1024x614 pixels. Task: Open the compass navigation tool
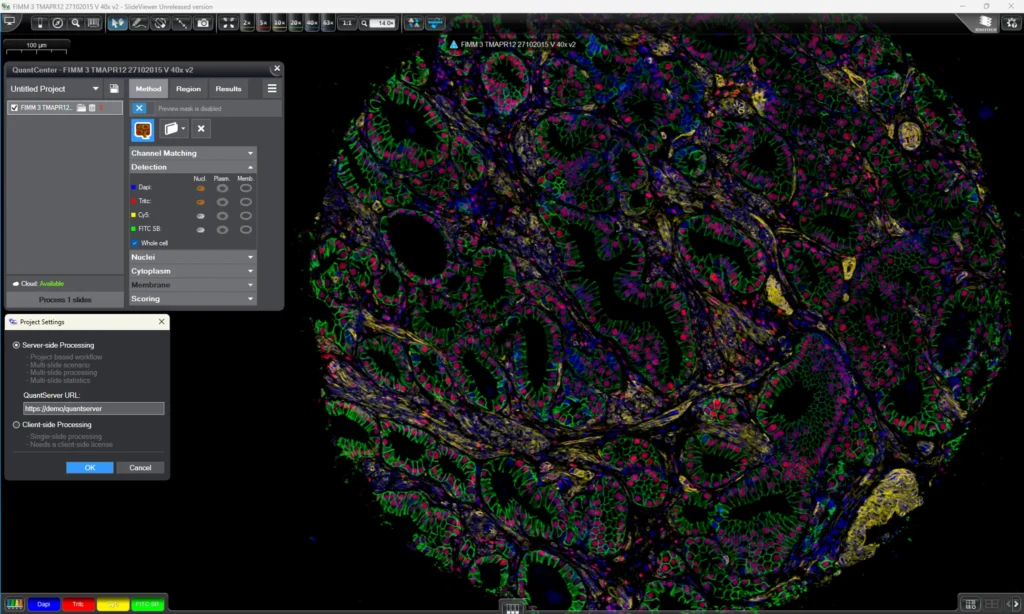click(x=57, y=22)
